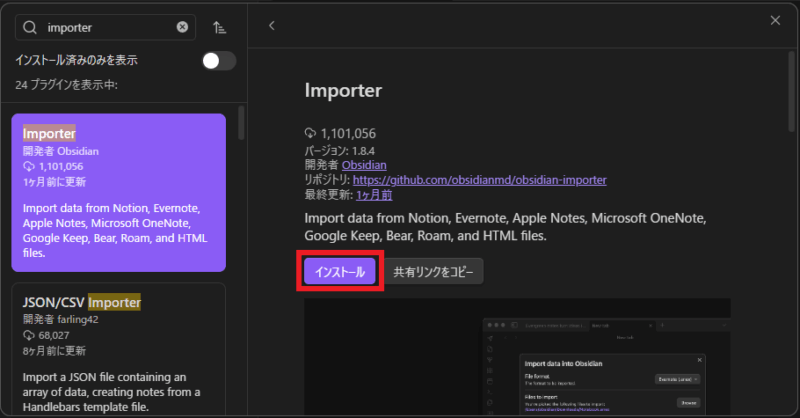800x418 pixels.
Task: Click the Importer plugin preview screenshot
Action: (517, 357)
